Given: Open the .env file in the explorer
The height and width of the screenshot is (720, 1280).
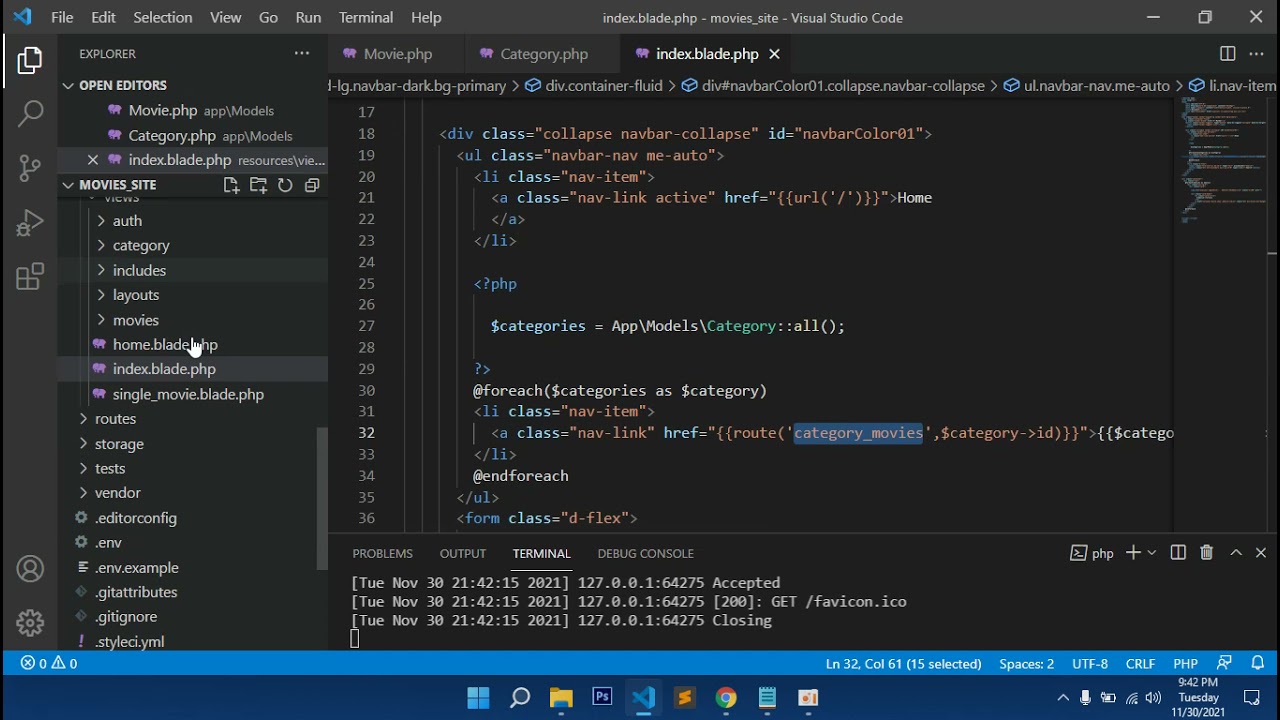Looking at the screenshot, I should (x=108, y=543).
